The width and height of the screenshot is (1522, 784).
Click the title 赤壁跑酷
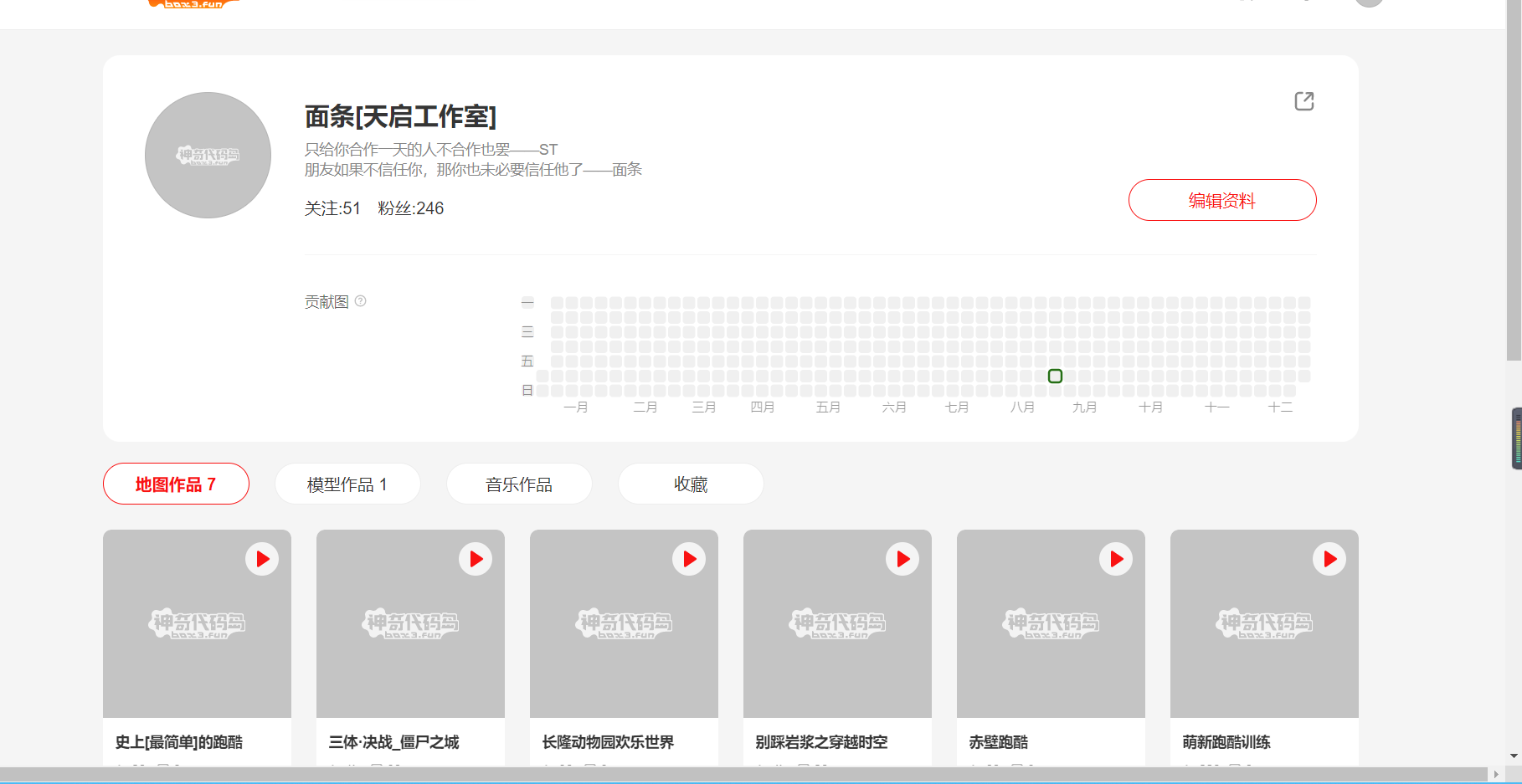999,742
